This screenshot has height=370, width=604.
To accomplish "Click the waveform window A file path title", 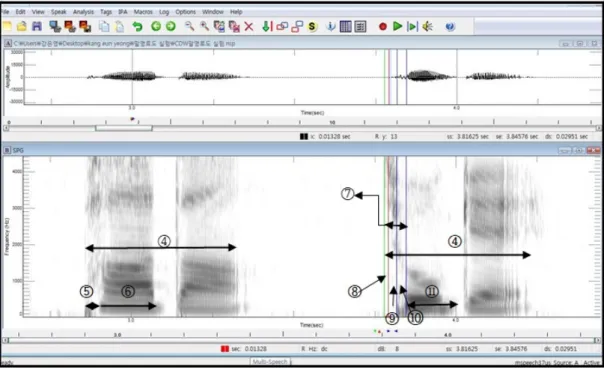I will click(124, 44).
